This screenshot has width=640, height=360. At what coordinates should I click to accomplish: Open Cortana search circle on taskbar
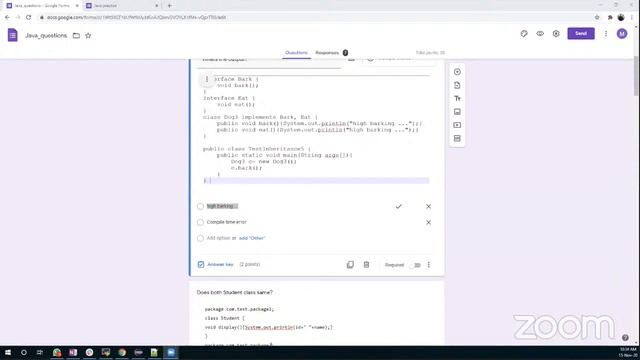click(x=24, y=352)
